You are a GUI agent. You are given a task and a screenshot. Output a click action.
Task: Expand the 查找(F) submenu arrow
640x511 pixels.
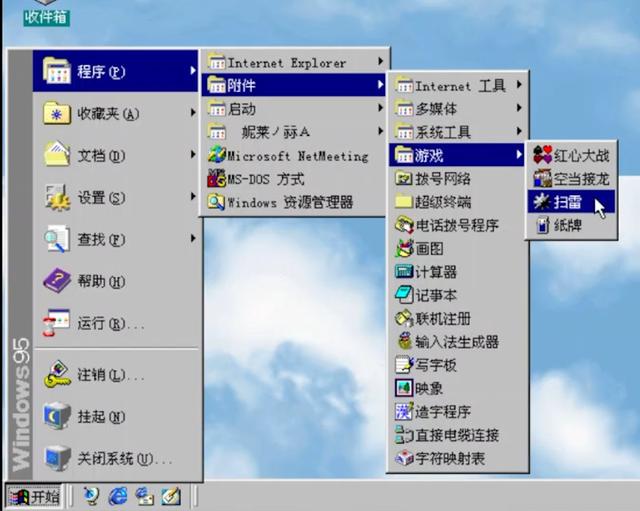pyautogui.click(x=193, y=238)
